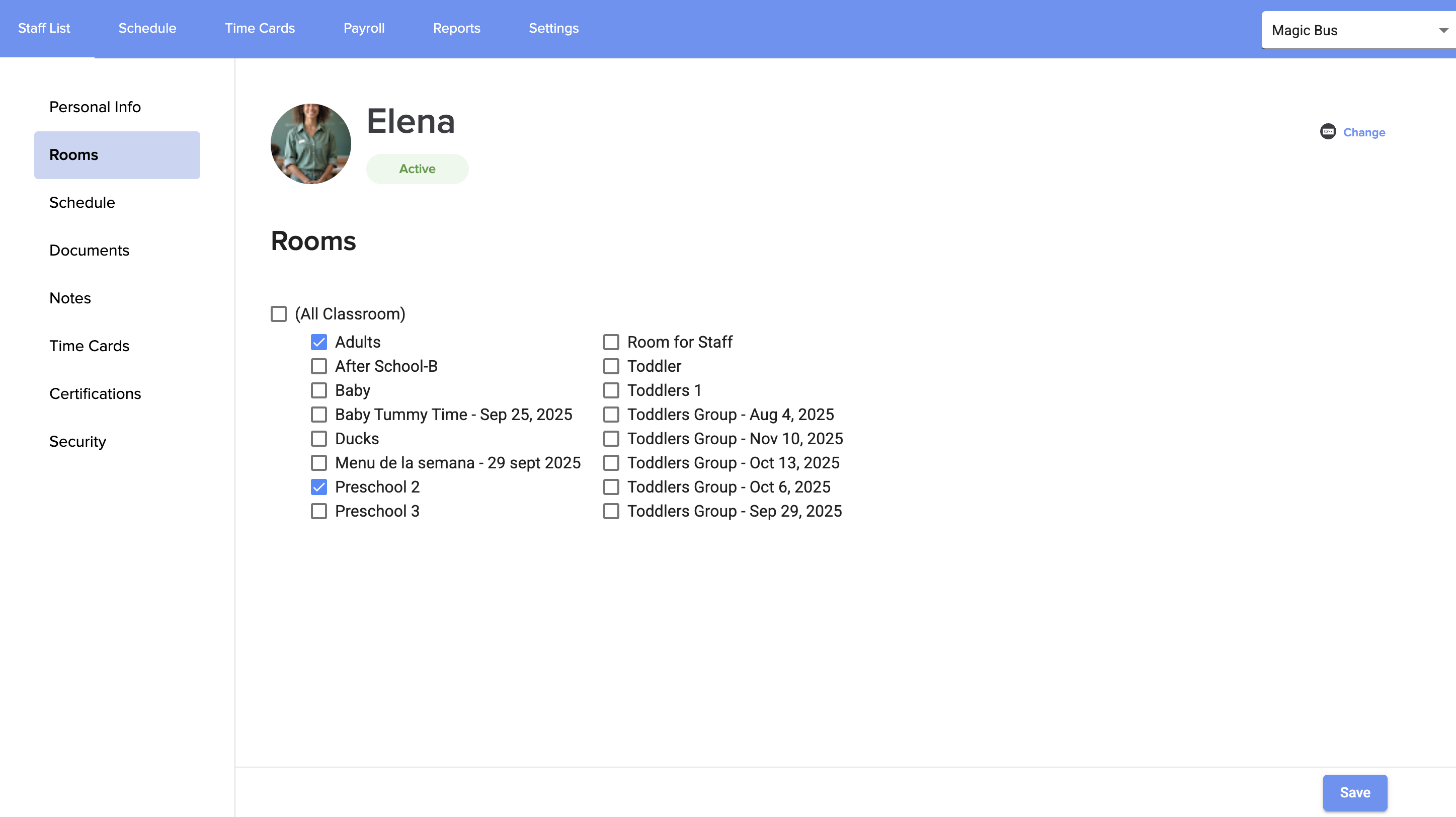The image size is (1456, 817).
Task: Check Toddlers Group Oct 6, 2025
Action: tap(611, 486)
